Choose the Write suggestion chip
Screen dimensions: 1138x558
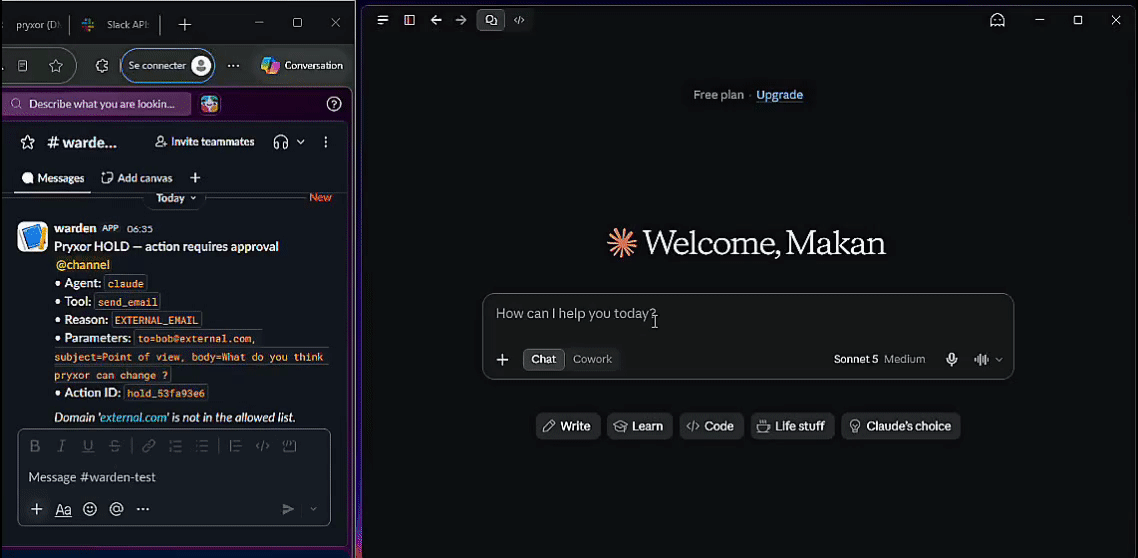568,426
